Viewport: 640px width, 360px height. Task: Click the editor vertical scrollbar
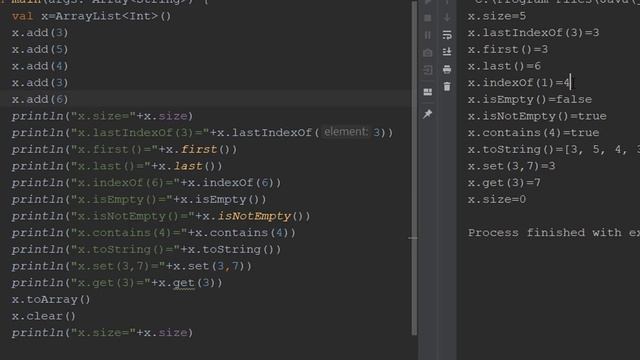(x=414, y=167)
